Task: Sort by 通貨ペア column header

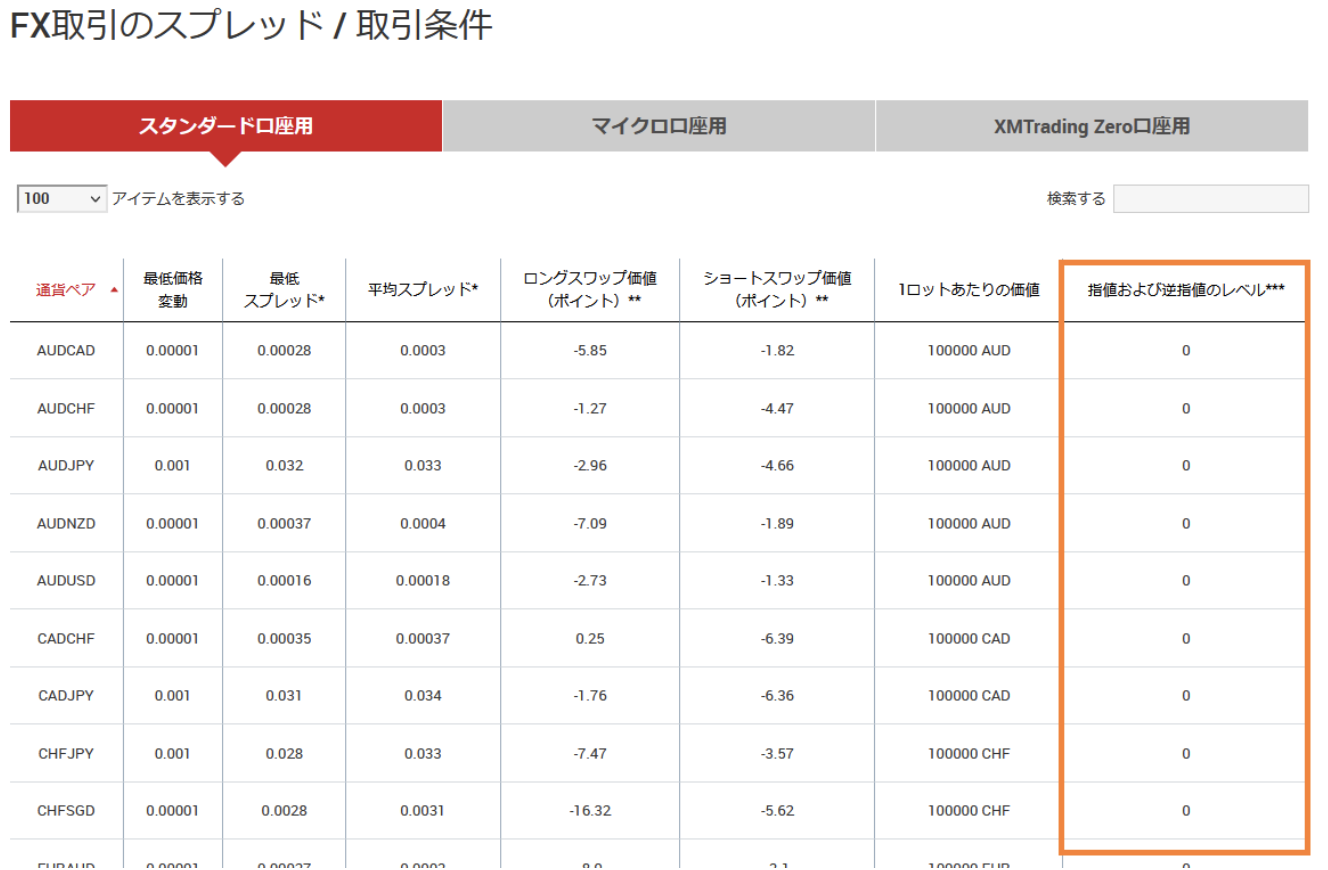Action: pyautogui.click(x=66, y=290)
